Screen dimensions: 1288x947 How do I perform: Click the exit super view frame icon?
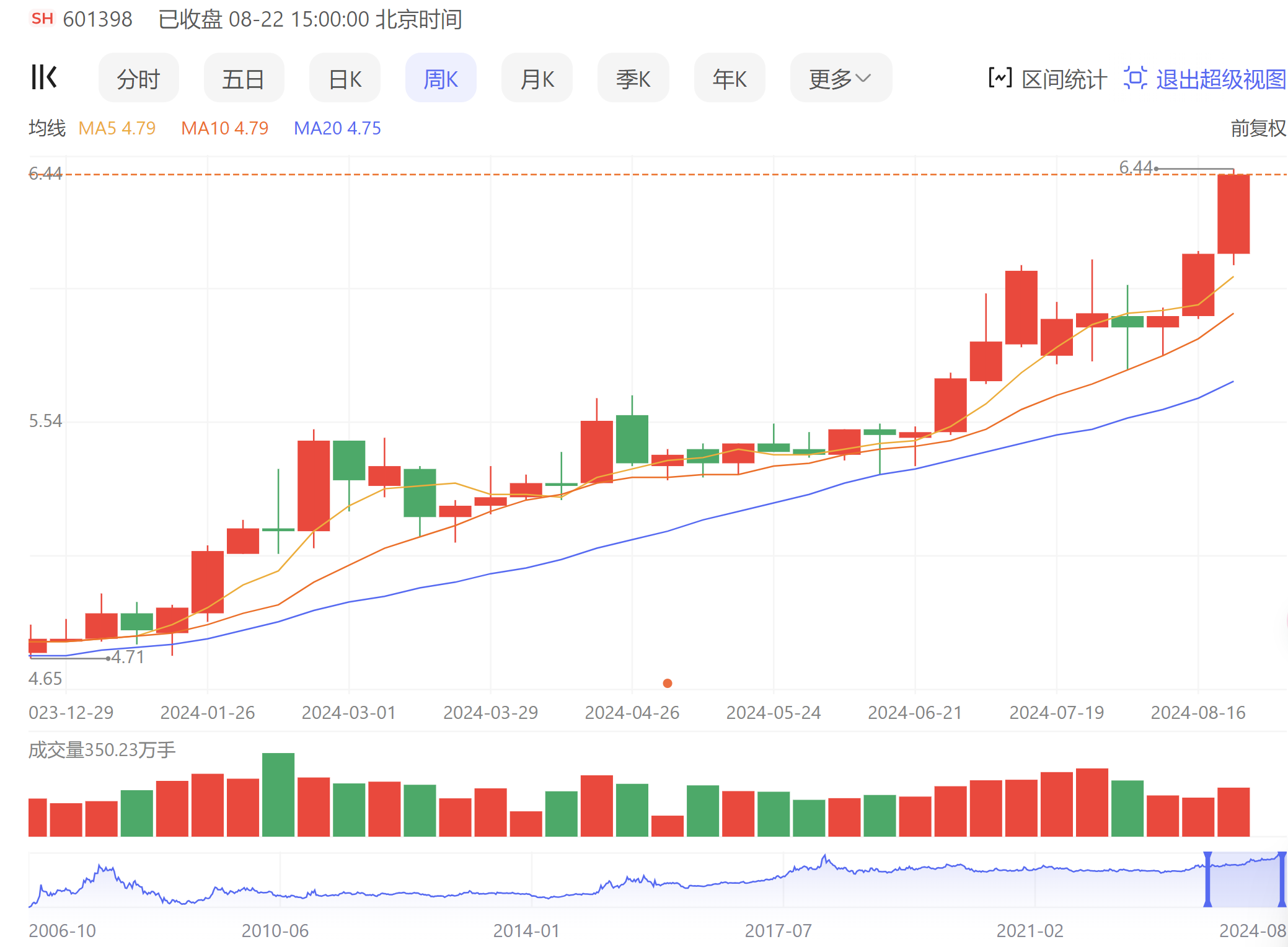(1135, 78)
